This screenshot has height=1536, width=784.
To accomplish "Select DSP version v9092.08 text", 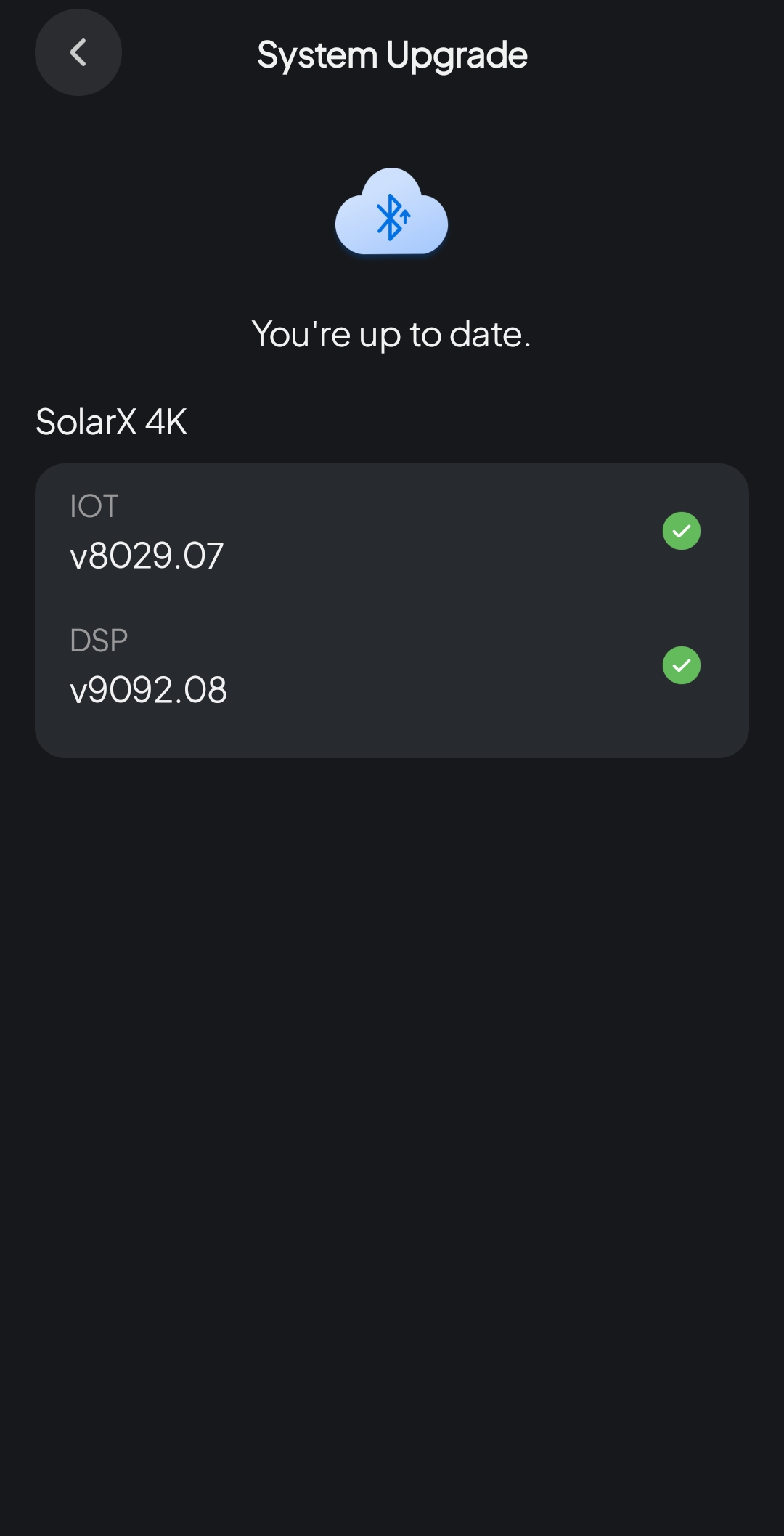I will click(x=148, y=690).
